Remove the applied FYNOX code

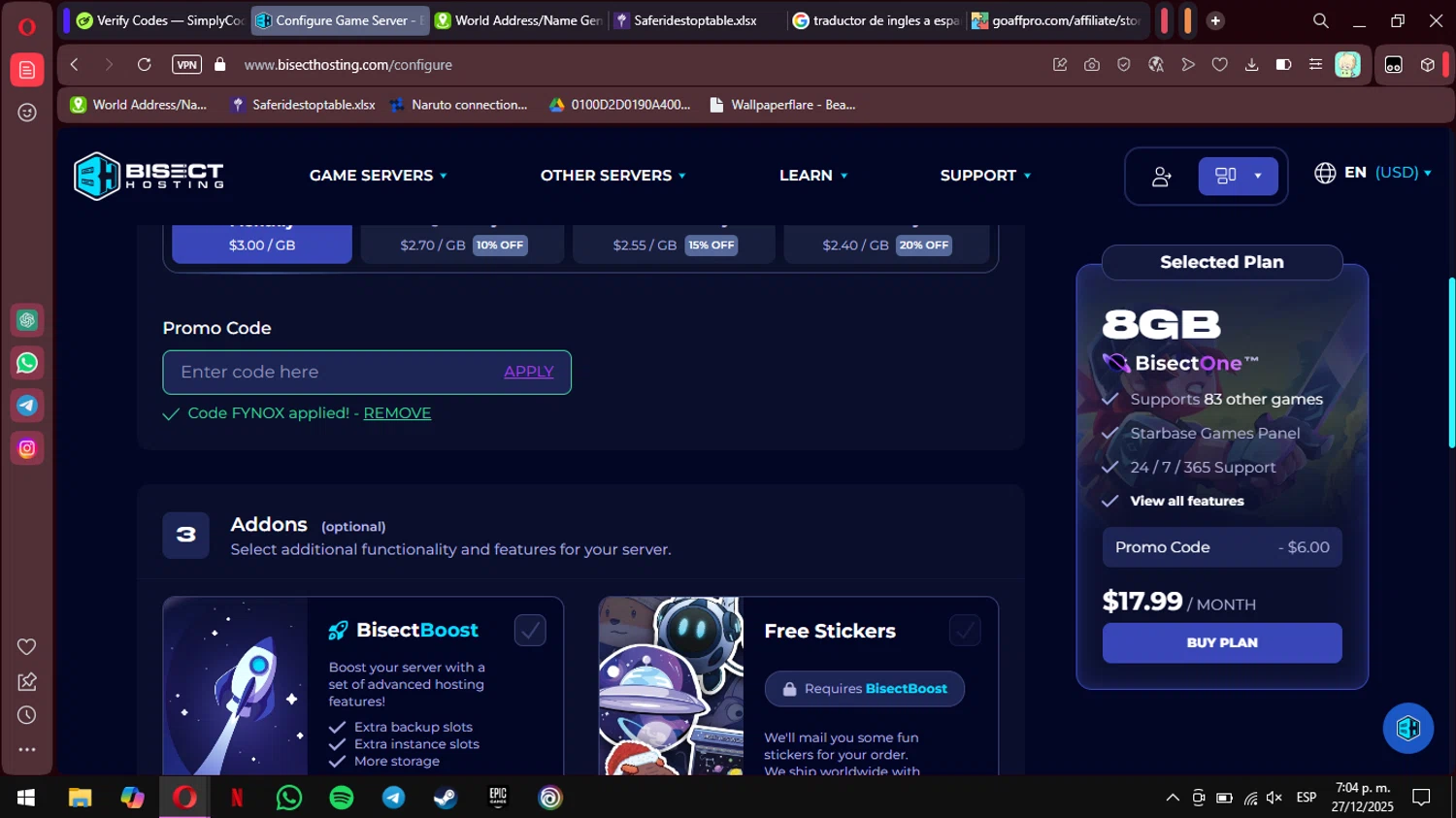[x=397, y=413]
